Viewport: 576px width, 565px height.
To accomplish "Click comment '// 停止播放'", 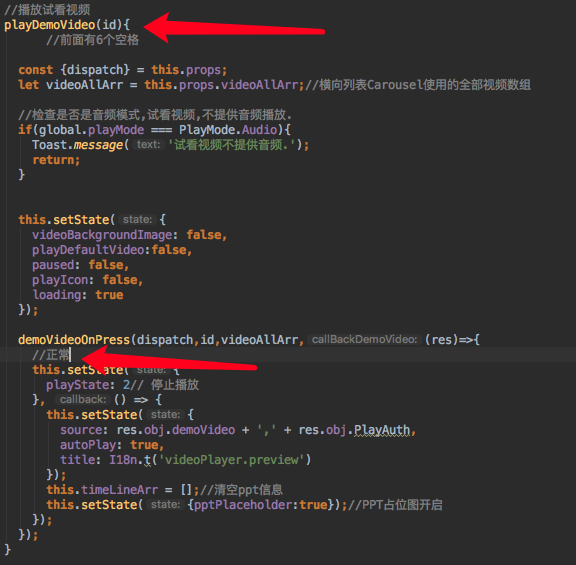I will (165, 385).
